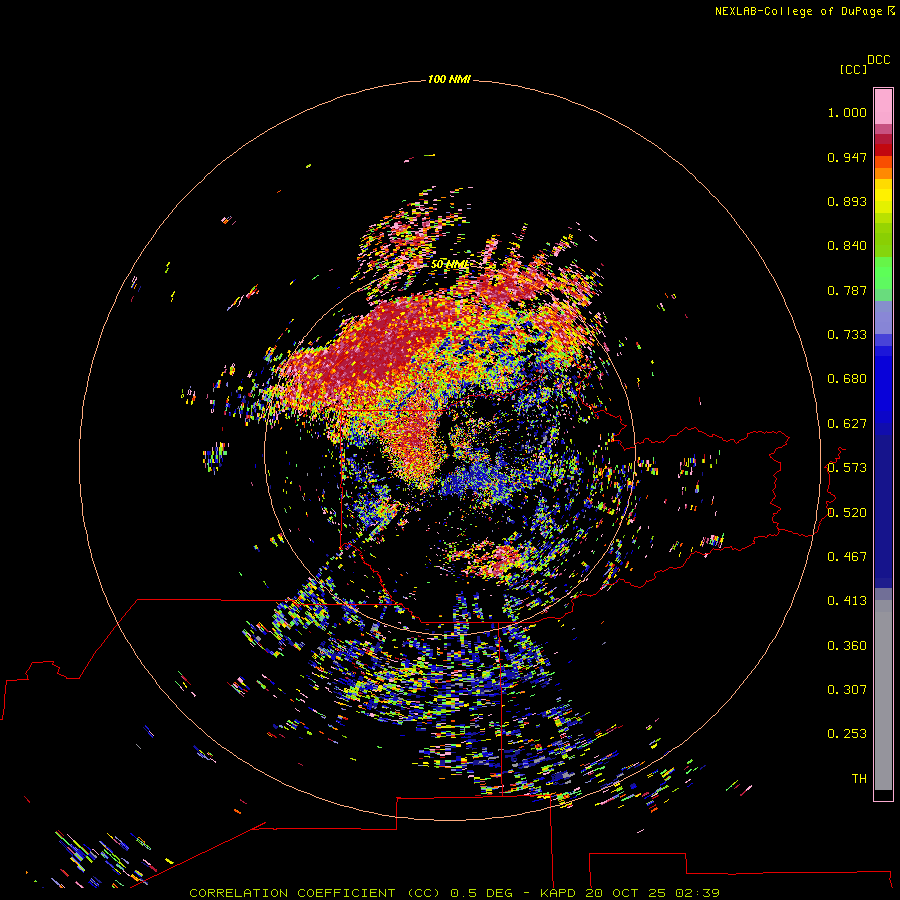Click the 0.520 scale value
Image resolution: width=900 pixels, height=900 pixels.
pos(847,513)
